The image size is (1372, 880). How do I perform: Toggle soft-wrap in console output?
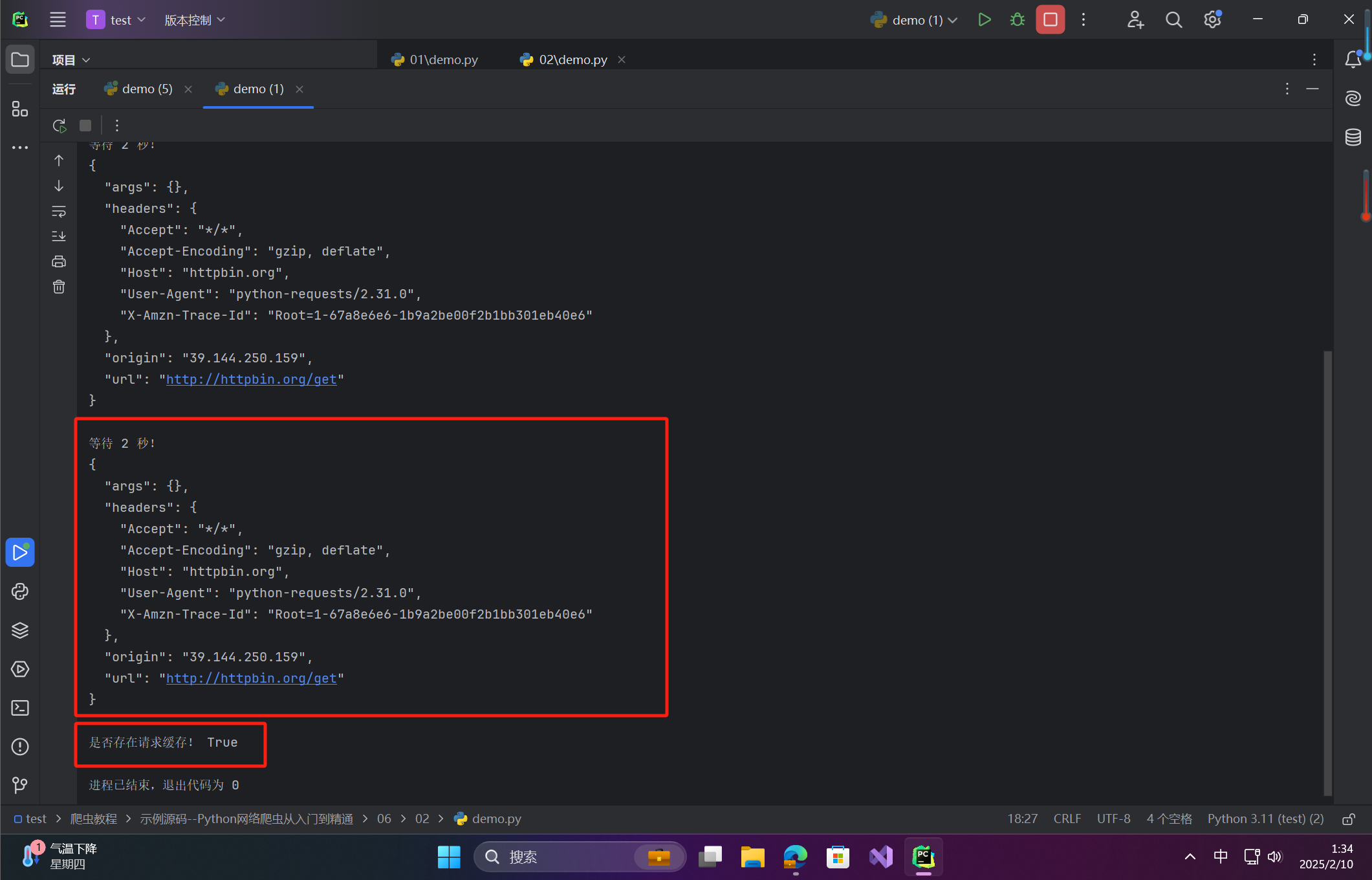click(x=58, y=211)
